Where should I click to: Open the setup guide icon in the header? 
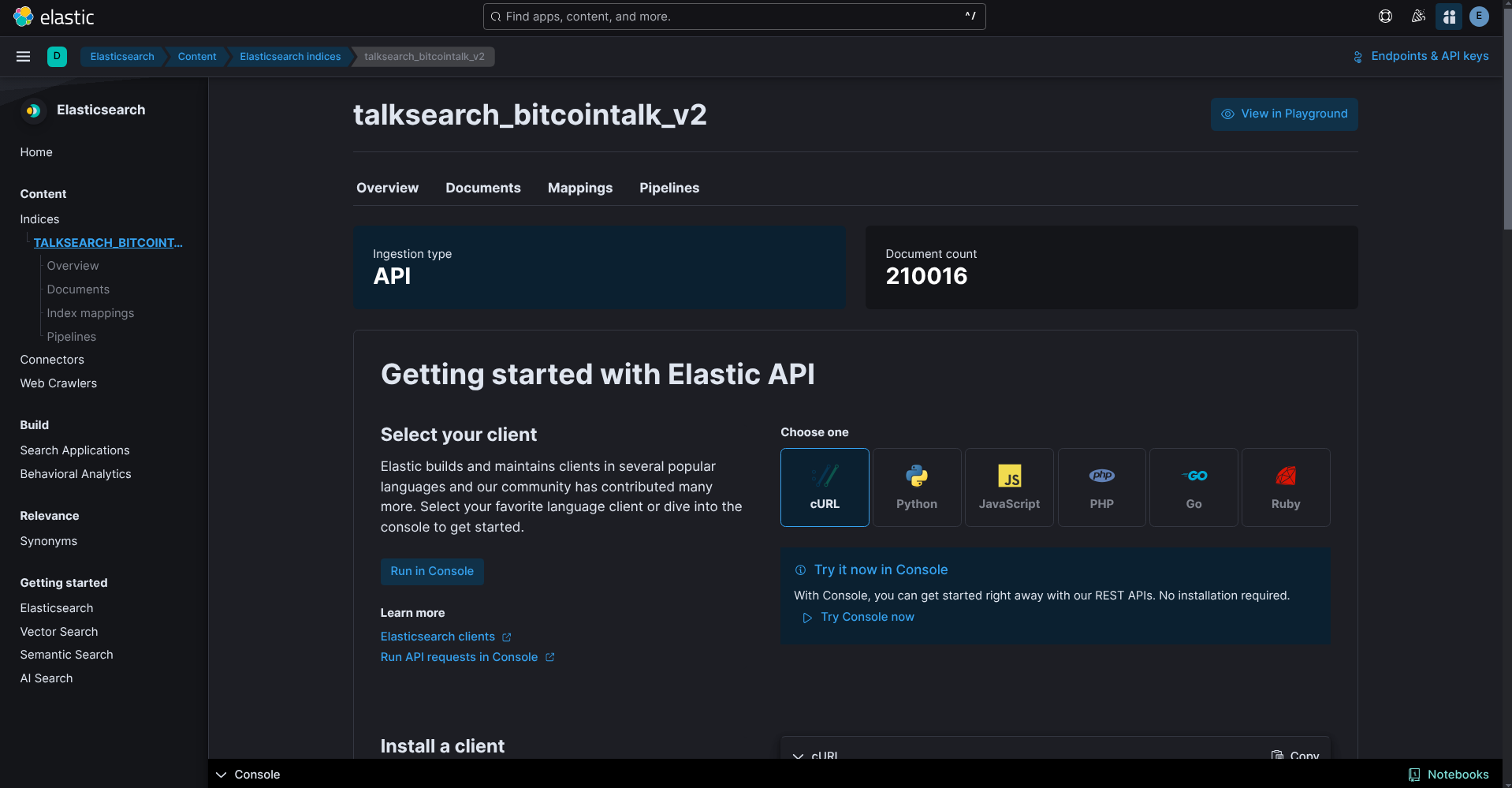(x=1449, y=17)
